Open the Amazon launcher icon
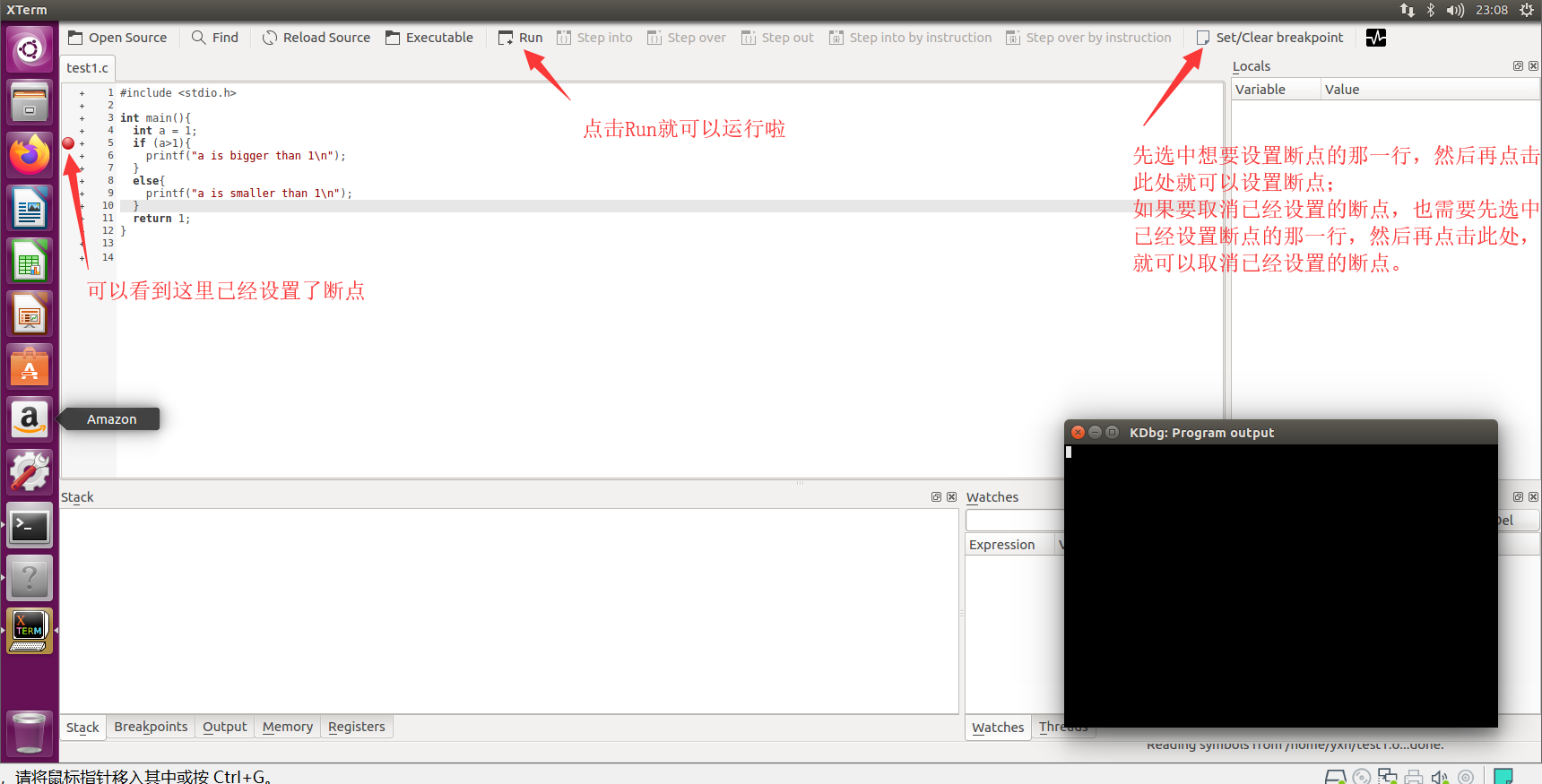 click(30, 419)
